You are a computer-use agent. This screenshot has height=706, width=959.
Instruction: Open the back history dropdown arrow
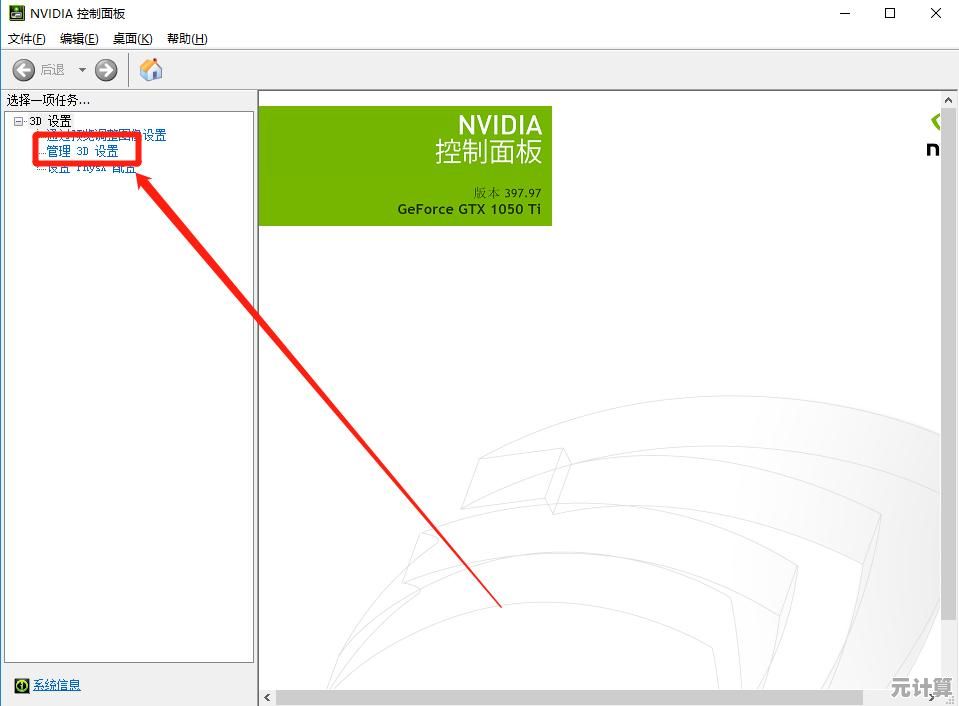click(x=82, y=70)
